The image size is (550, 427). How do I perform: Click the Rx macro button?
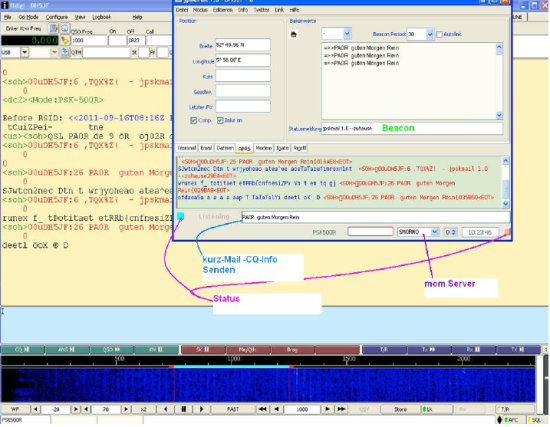474,349
